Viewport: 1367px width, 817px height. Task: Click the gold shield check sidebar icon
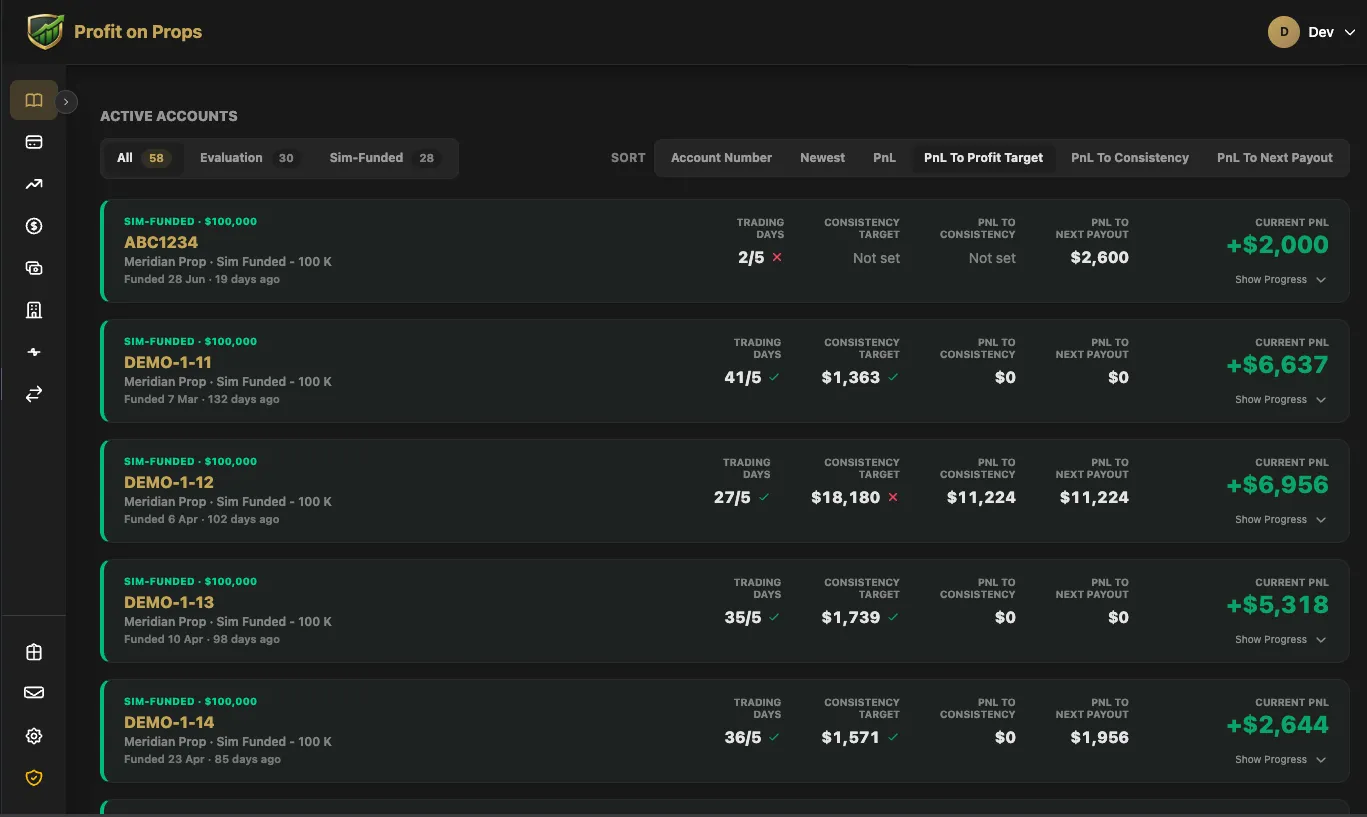(34, 777)
